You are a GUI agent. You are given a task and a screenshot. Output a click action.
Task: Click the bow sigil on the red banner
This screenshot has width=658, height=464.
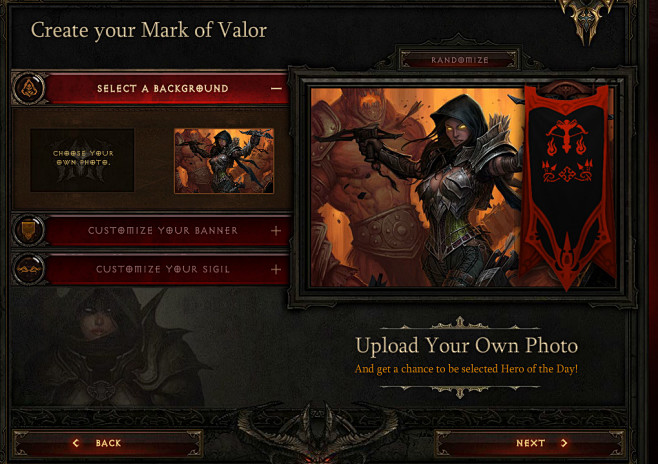pyautogui.click(x=567, y=137)
